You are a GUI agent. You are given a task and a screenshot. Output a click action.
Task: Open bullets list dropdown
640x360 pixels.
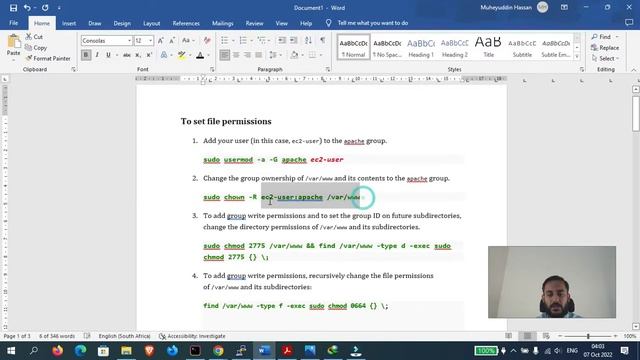(x=233, y=40)
